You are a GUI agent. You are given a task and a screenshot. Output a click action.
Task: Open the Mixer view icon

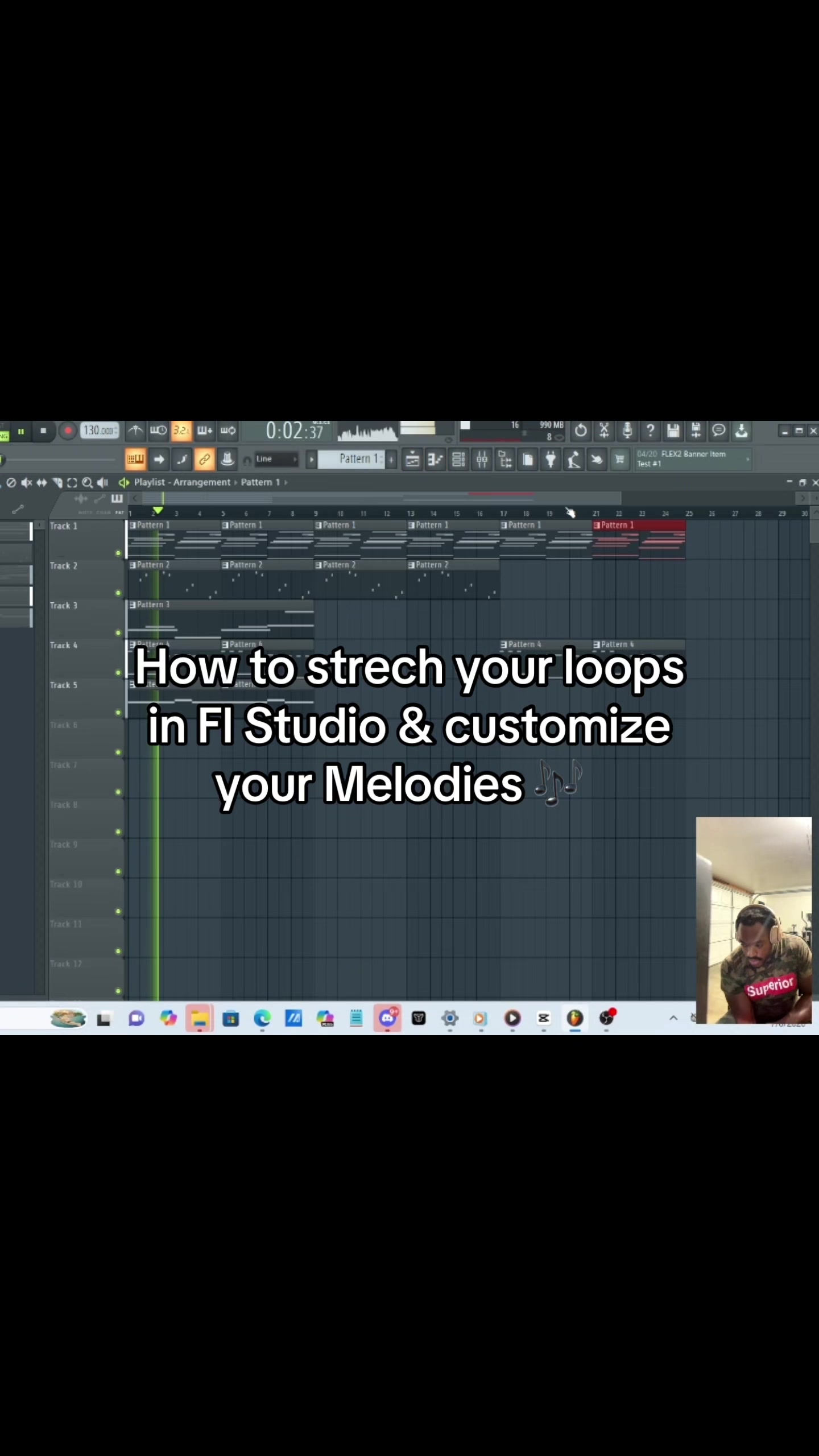click(482, 460)
